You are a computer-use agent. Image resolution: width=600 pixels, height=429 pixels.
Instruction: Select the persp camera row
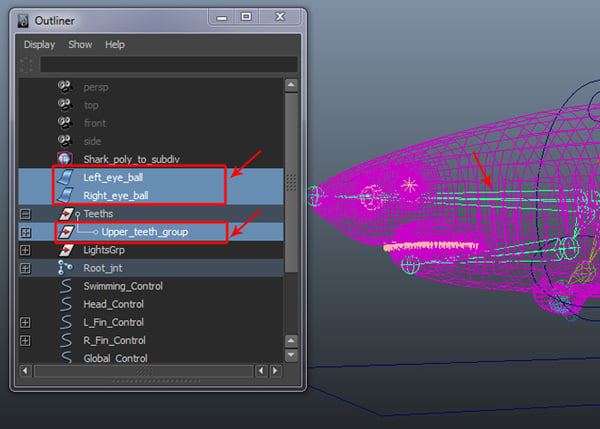151,87
